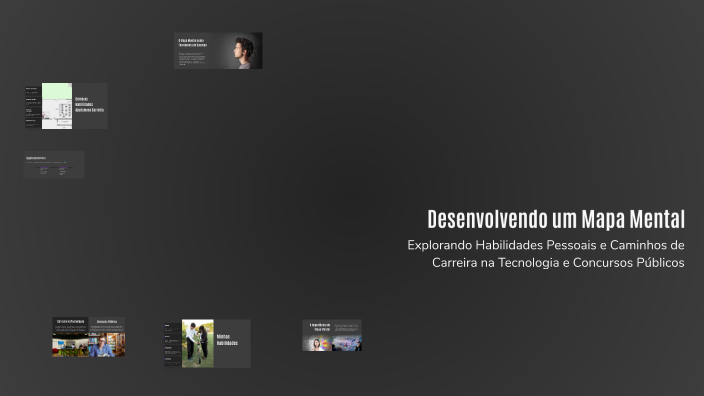Open the slide with colorful brain artwork images
The height and width of the screenshot is (396, 704).
pyautogui.click(x=332, y=335)
